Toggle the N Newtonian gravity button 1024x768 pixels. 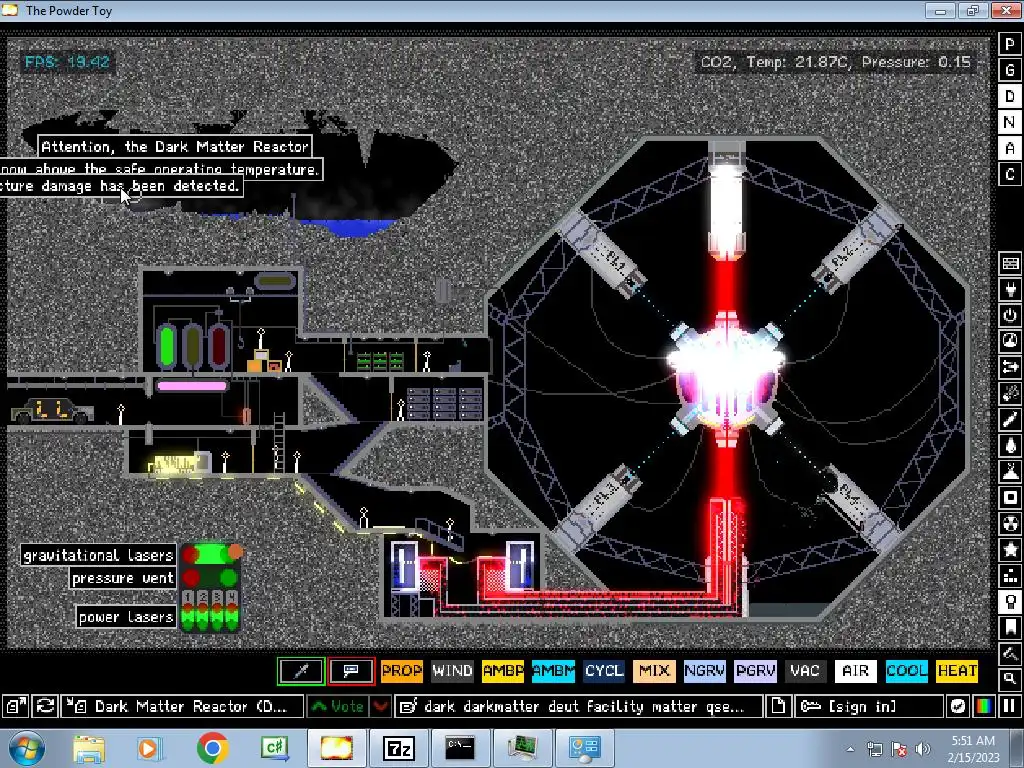click(1010, 122)
